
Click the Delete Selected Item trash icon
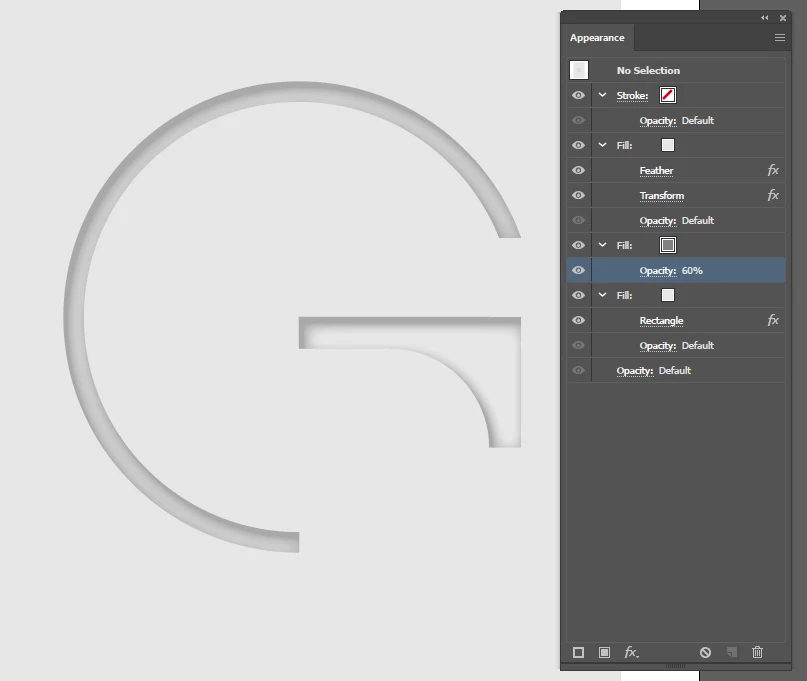757,653
